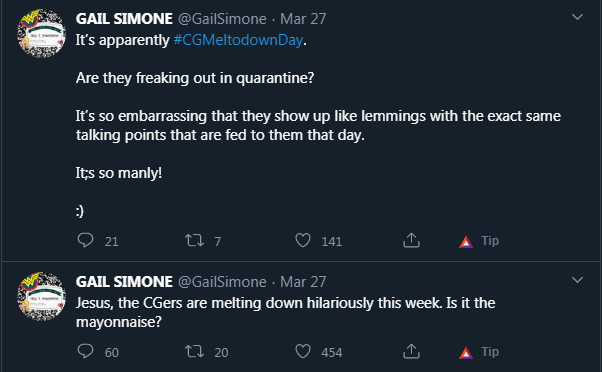Retweet the tweet with 20 retweets
Image resolution: width=602 pixels, height=372 pixels.
194,352
